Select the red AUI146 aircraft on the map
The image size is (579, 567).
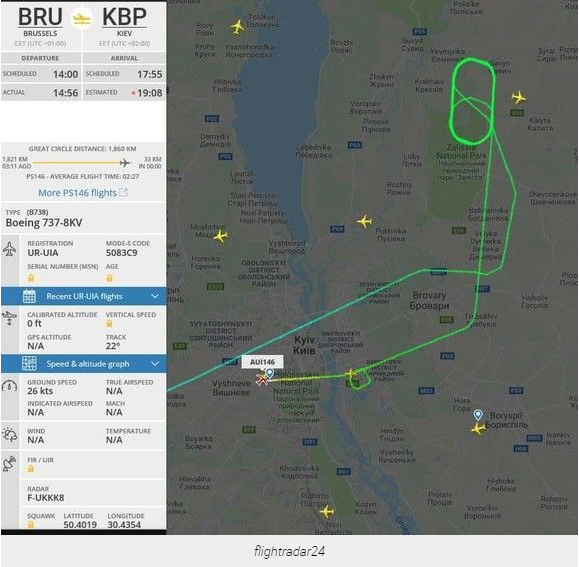tap(262, 379)
